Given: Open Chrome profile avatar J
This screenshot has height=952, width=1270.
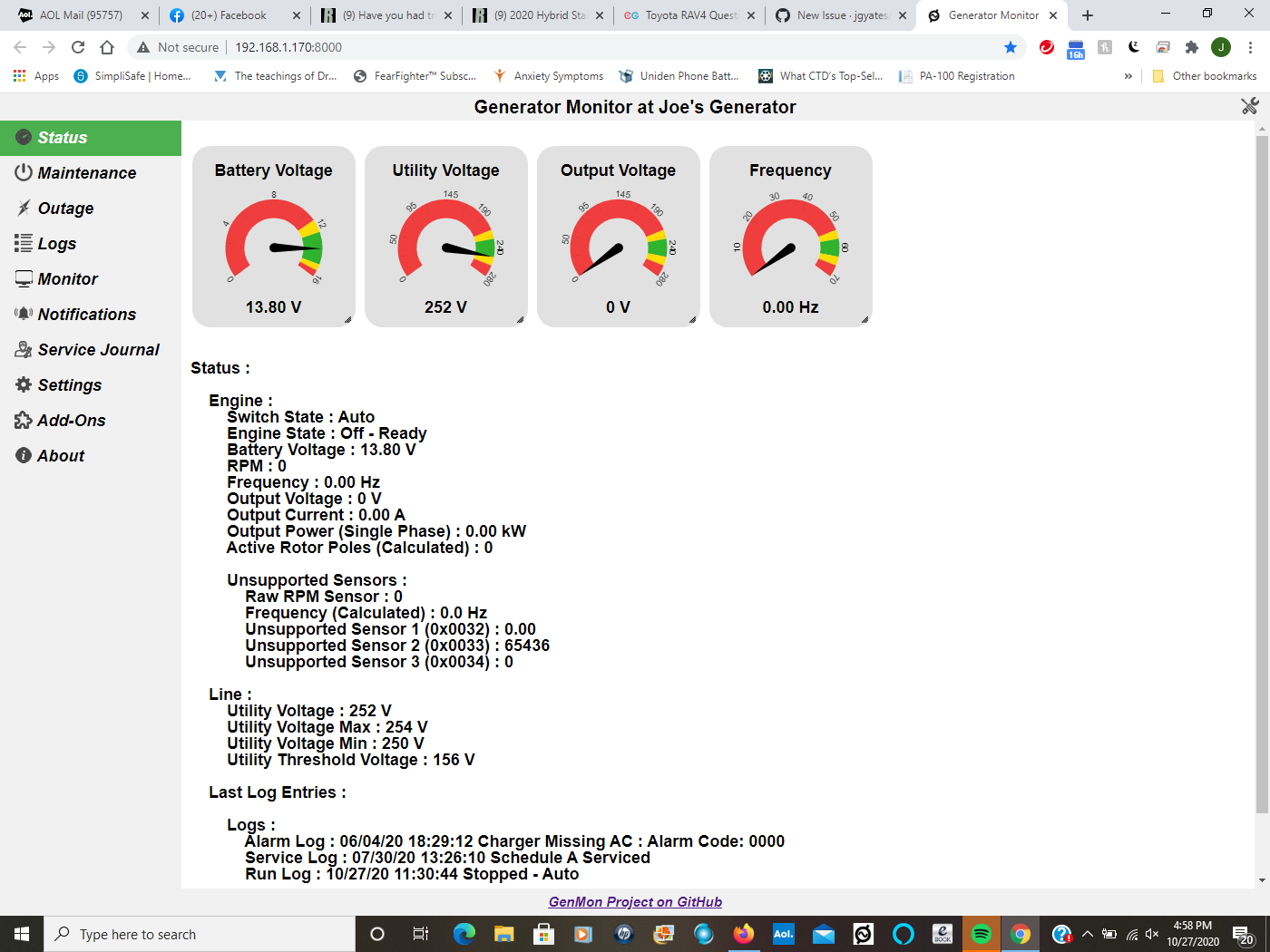Looking at the screenshot, I should click(x=1221, y=47).
